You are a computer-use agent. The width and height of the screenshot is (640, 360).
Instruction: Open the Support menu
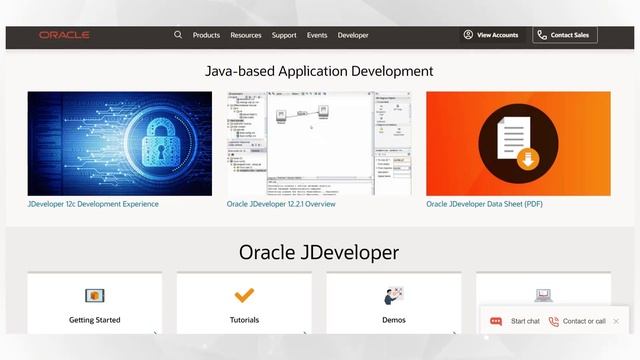[284, 35]
